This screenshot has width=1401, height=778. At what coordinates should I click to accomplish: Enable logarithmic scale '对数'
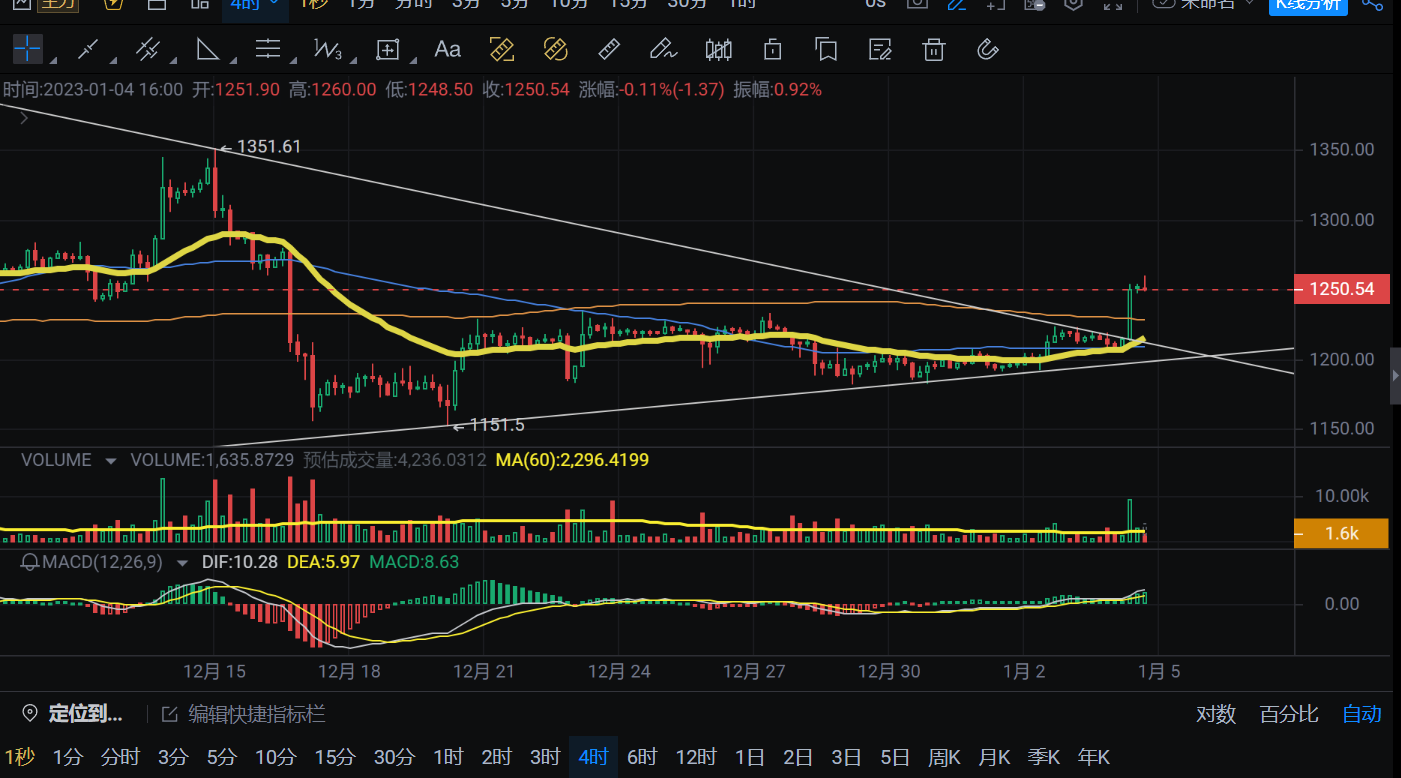click(x=1216, y=714)
